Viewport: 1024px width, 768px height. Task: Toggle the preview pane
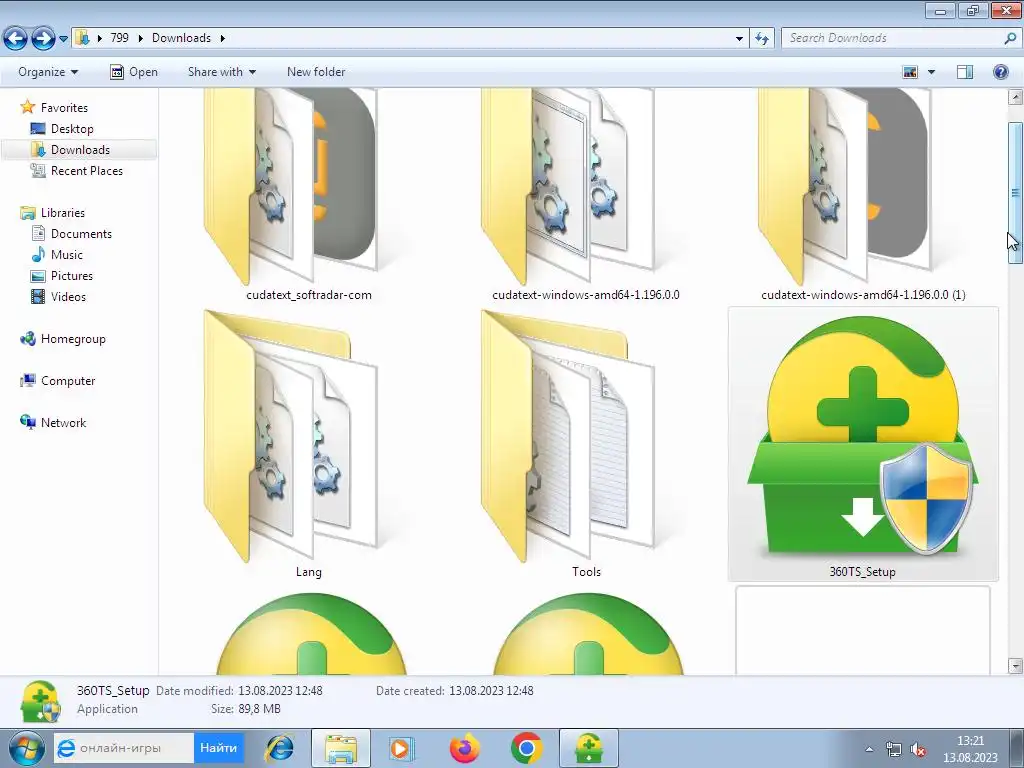(x=965, y=72)
